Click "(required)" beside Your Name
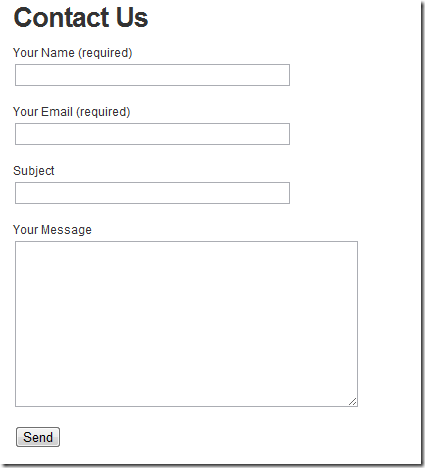This screenshot has height=468, width=425. [105, 53]
